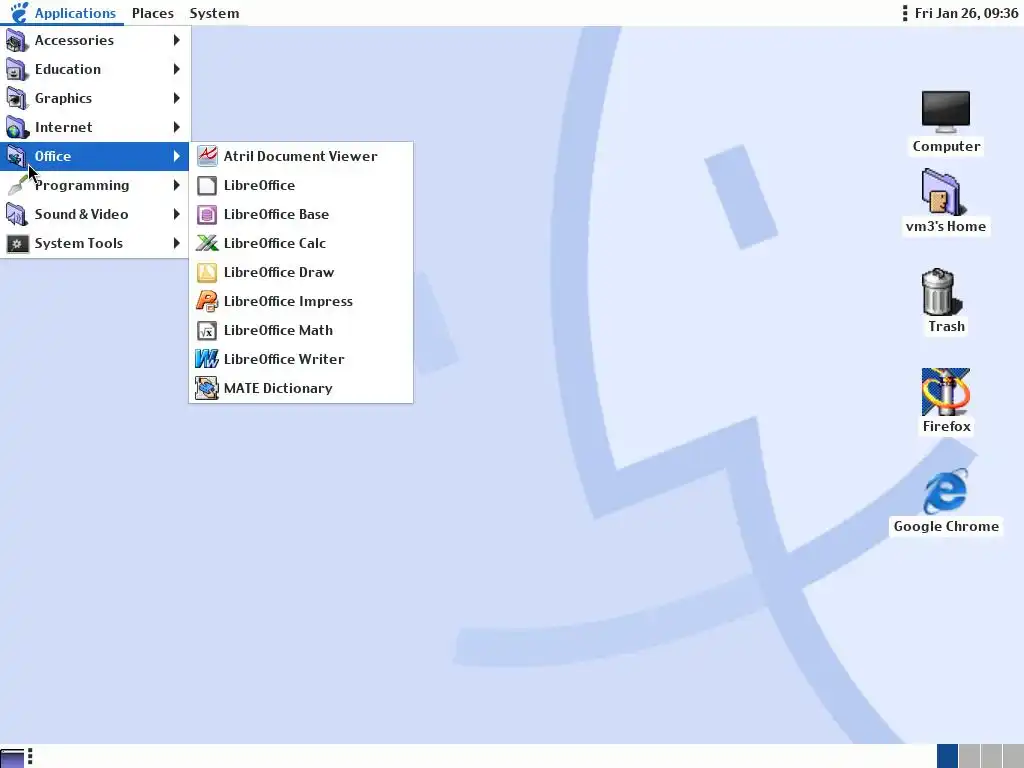1024x768 pixels.
Task: Open LibreOffice Base entry
Action: click(x=301, y=214)
